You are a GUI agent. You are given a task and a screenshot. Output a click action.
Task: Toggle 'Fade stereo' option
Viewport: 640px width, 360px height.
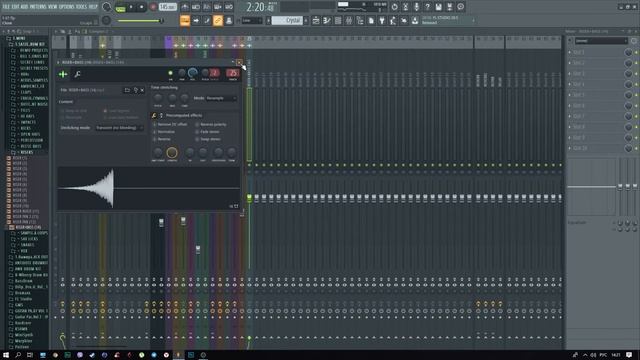(x=207, y=131)
